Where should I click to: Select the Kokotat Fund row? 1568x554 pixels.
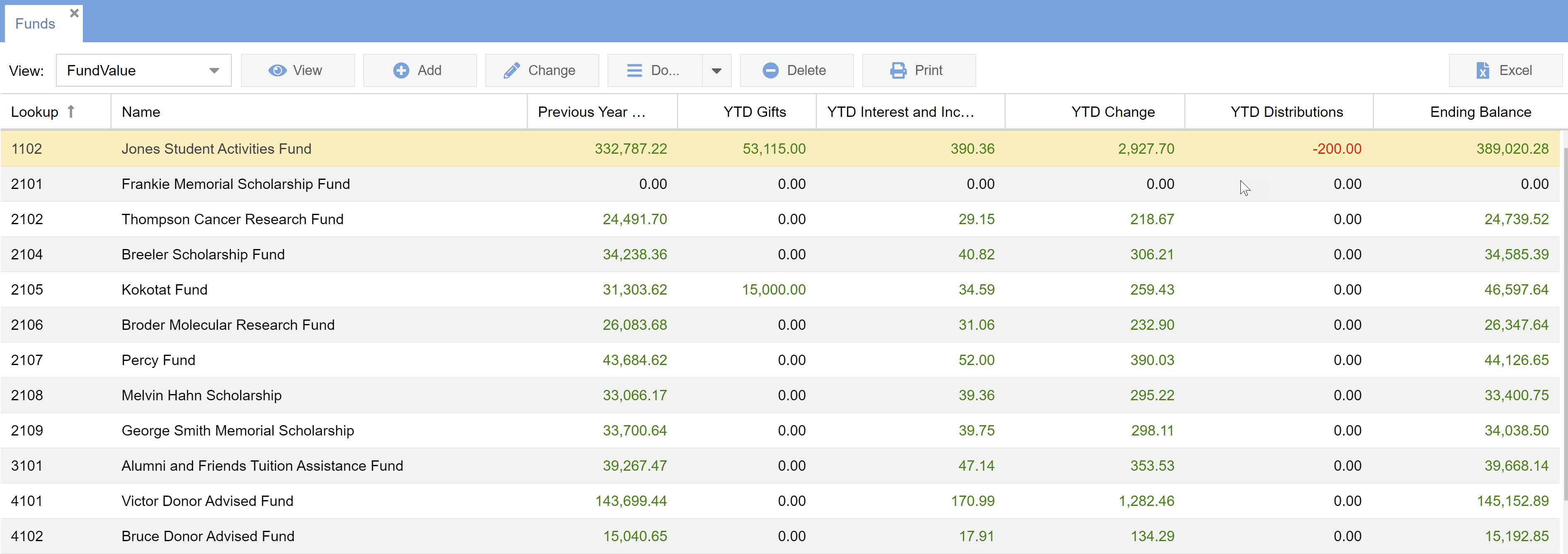pyautogui.click(x=164, y=290)
